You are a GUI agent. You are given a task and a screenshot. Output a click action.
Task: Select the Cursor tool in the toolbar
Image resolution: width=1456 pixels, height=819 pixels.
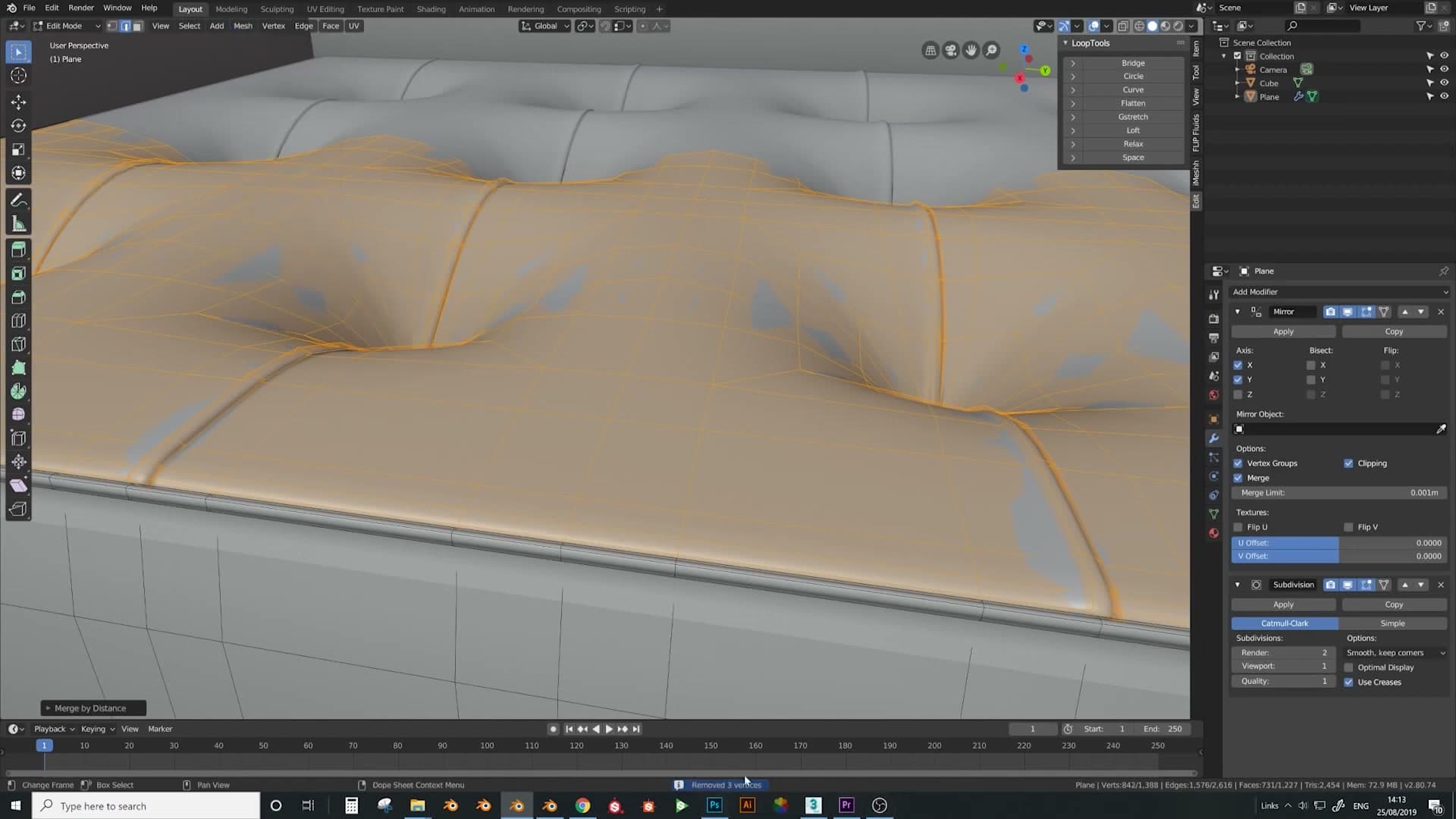[18, 75]
